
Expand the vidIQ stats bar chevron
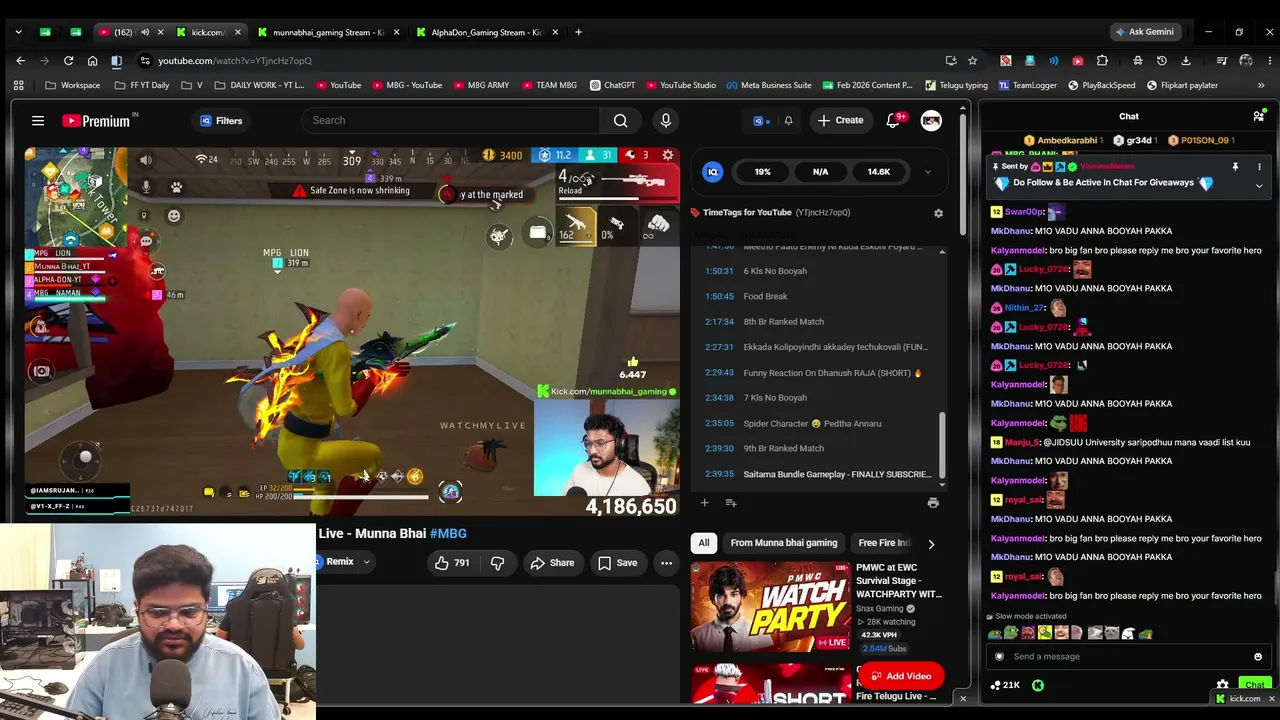(927, 172)
